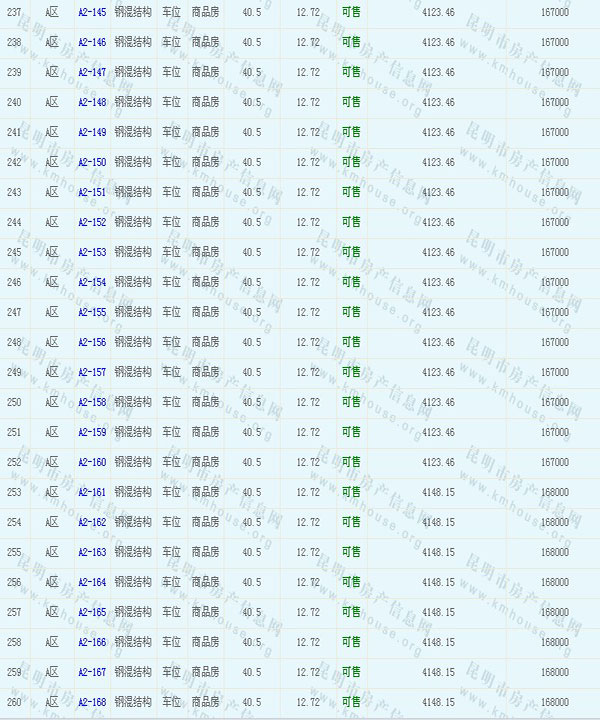Viewport: 600px width, 720px height.
Task: Click the A2-161 unit link
Action: [91, 492]
